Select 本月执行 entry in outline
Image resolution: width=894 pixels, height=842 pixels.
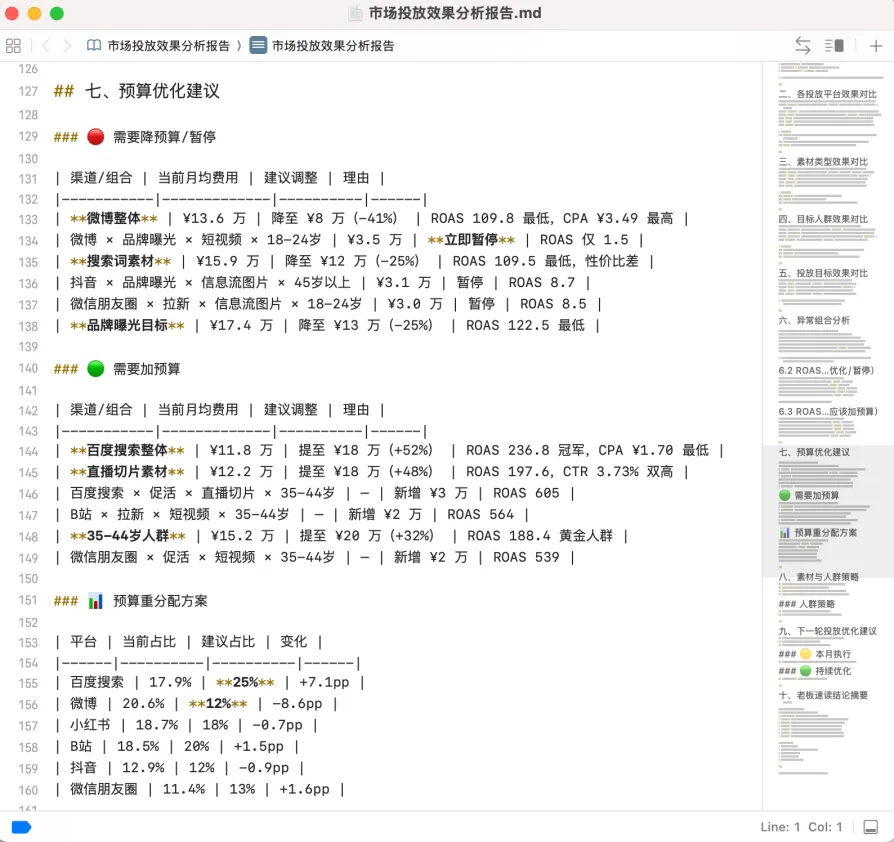(814, 654)
